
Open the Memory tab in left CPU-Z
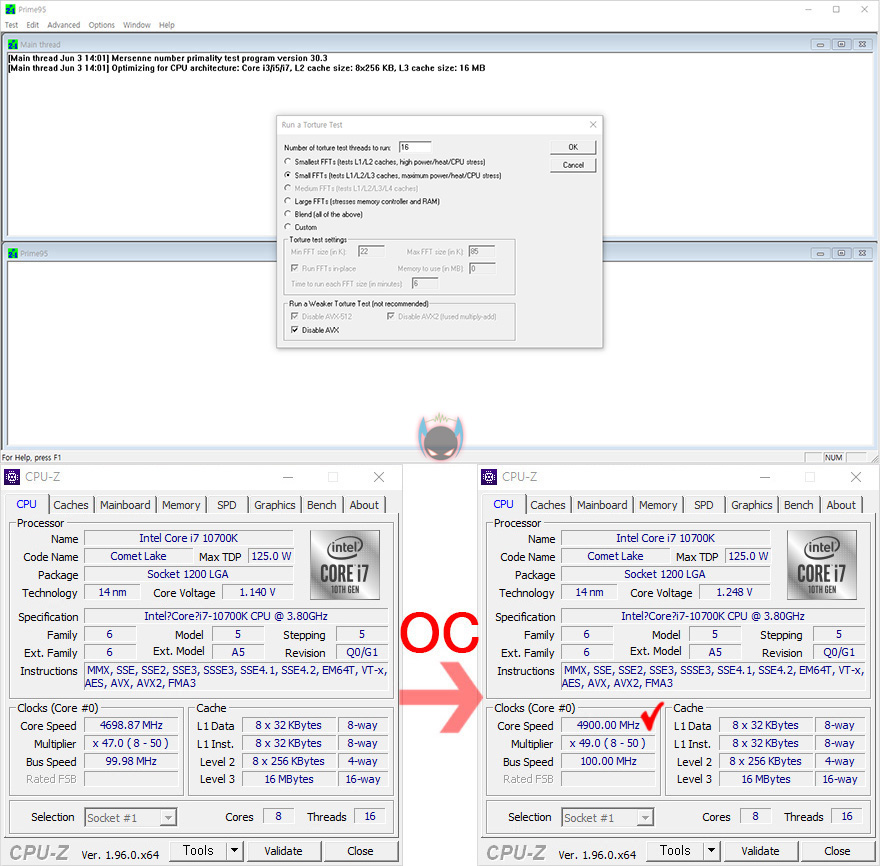(181, 505)
